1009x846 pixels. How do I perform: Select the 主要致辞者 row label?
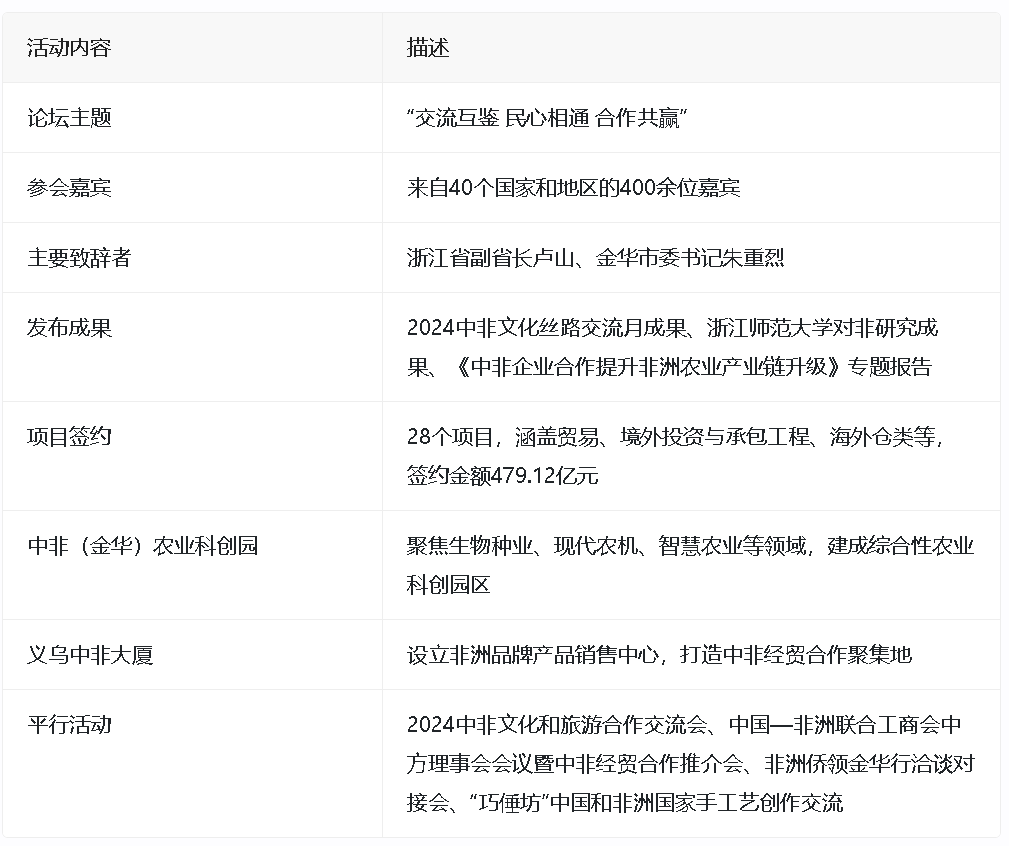point(79,258)
